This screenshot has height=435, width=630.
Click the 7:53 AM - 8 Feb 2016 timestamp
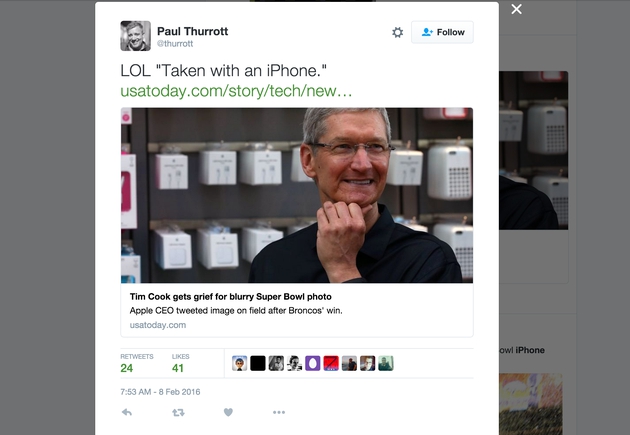tap(160, 392)
